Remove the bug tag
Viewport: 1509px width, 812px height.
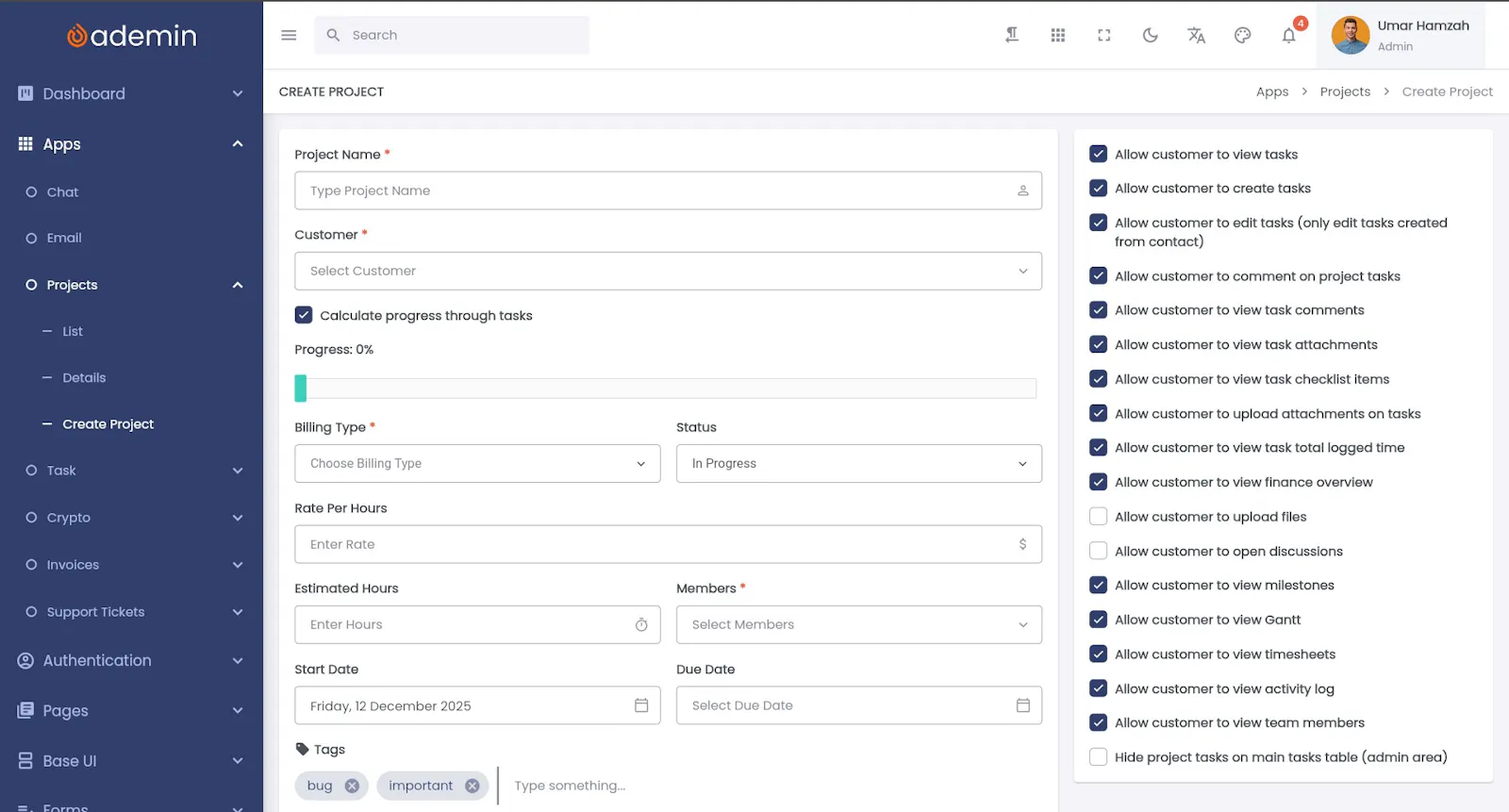[352, 786]
